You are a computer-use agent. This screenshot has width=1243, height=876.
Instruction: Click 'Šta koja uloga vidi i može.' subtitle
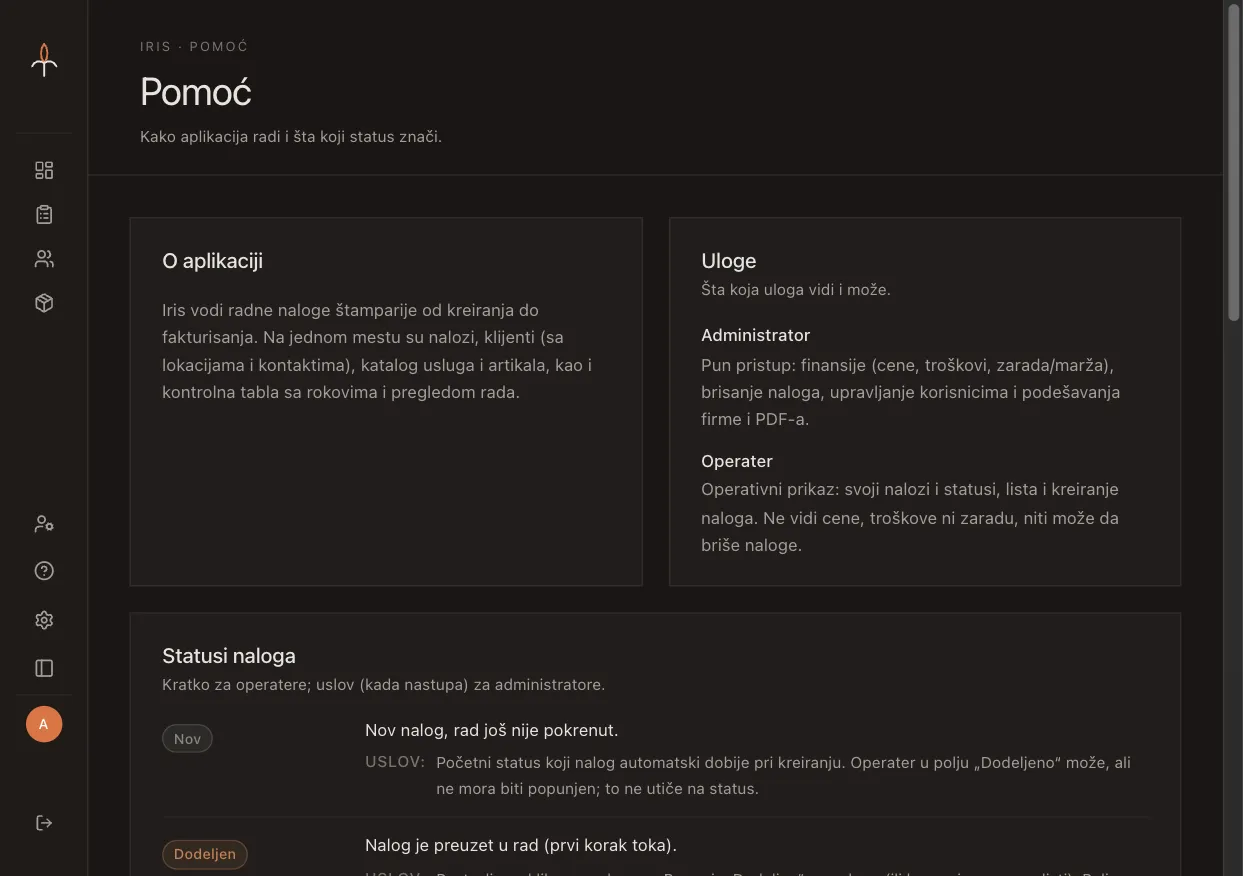[796, 290]
